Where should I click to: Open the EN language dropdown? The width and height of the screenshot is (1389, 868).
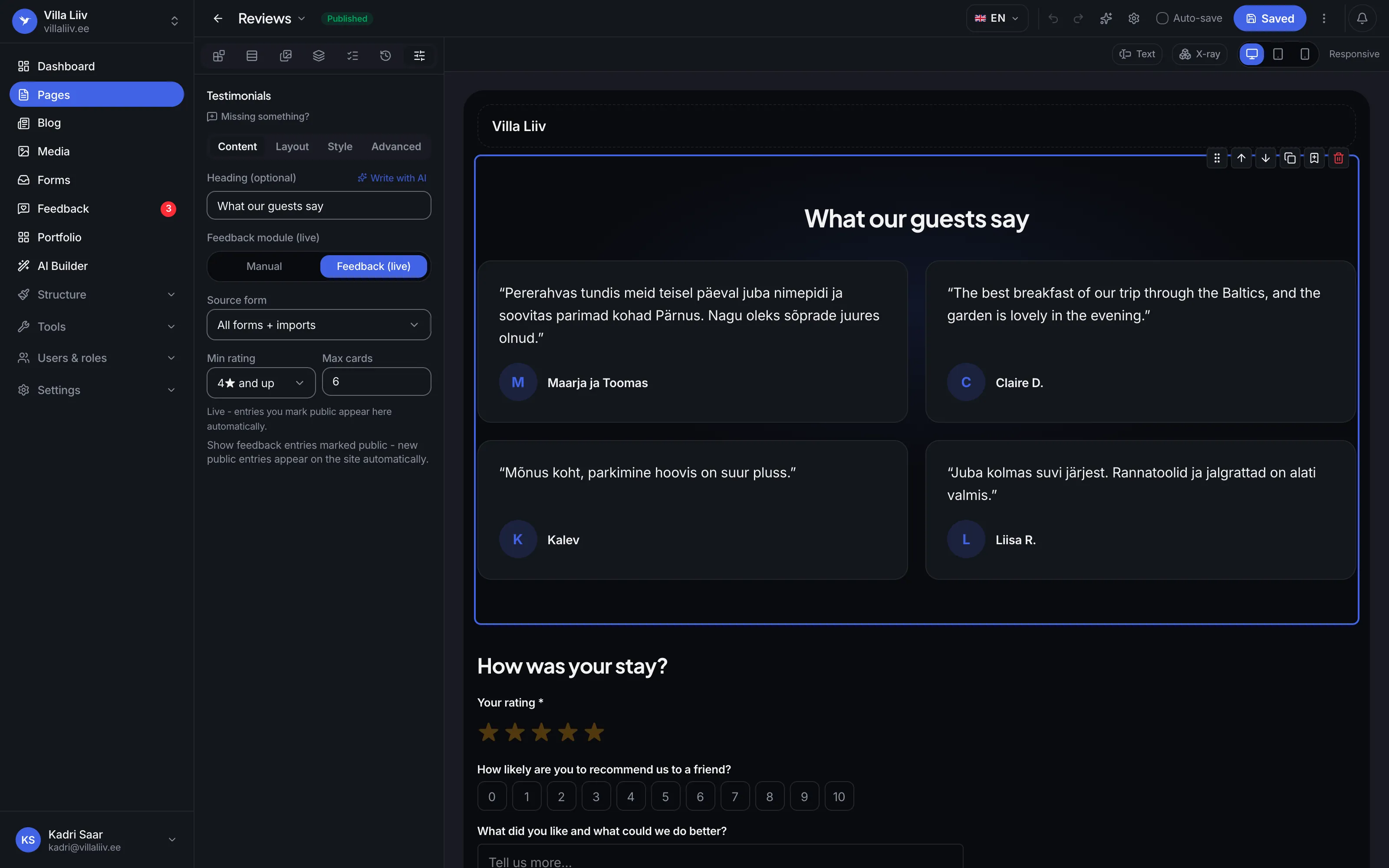(x=997, y=18)
